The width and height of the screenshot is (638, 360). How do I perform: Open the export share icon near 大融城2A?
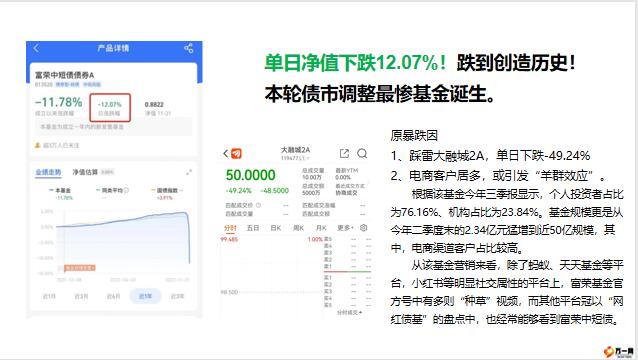coord(344,153)
